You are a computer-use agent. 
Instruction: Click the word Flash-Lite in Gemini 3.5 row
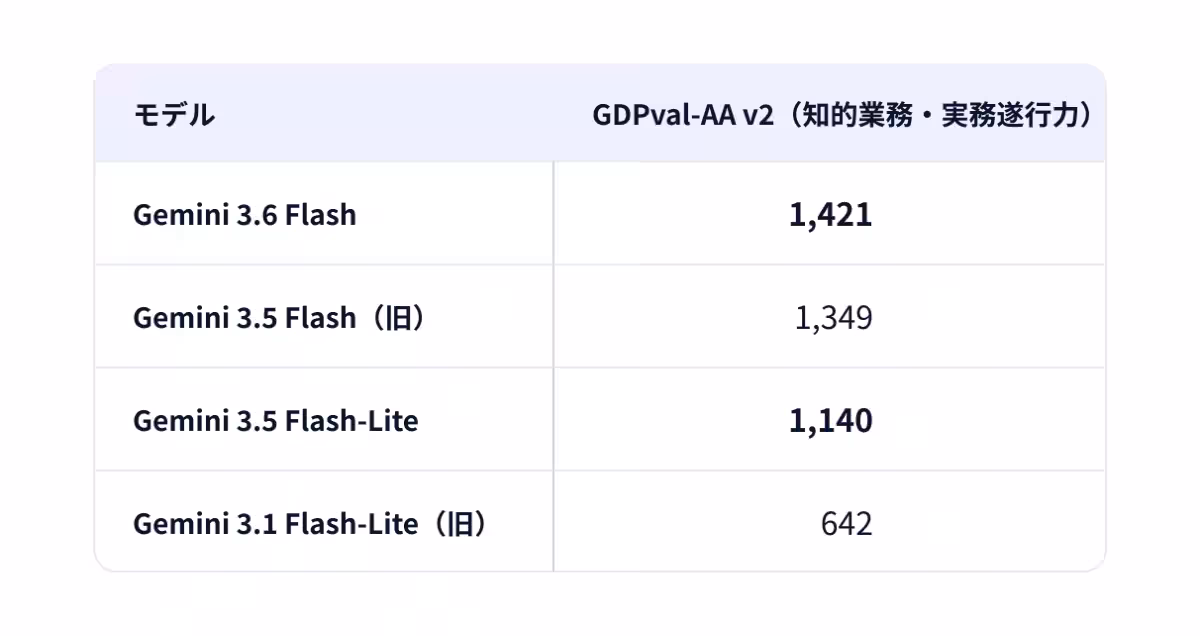pos(351,421)
